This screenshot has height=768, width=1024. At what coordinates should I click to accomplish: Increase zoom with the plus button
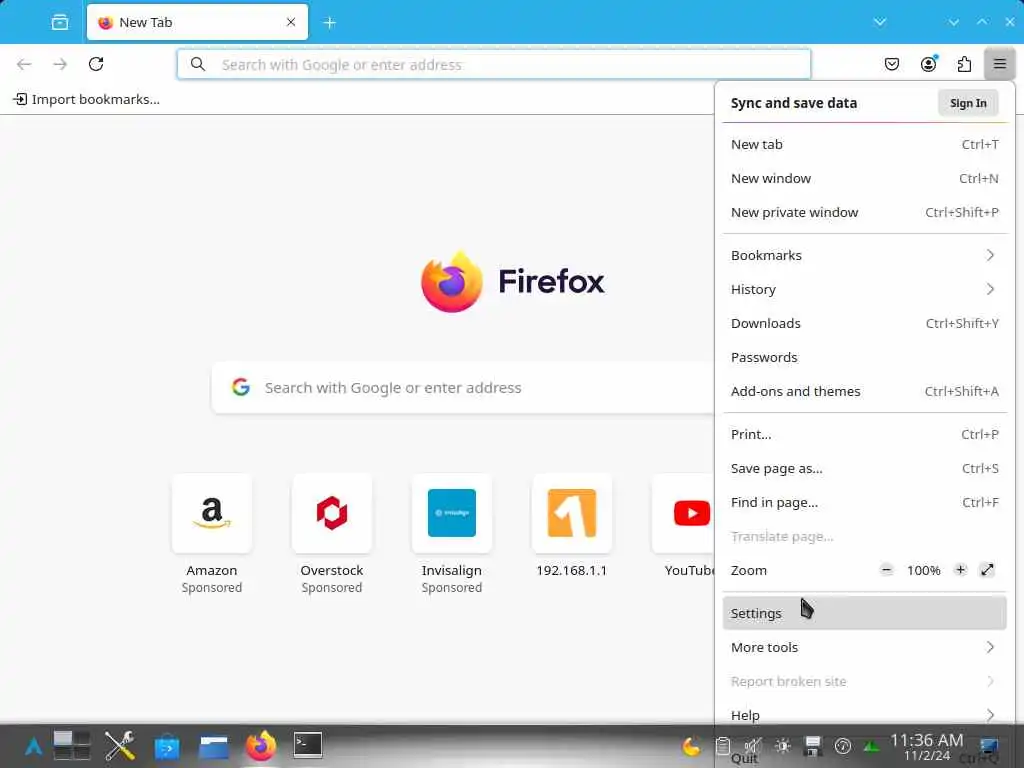(x=960, y=570)
